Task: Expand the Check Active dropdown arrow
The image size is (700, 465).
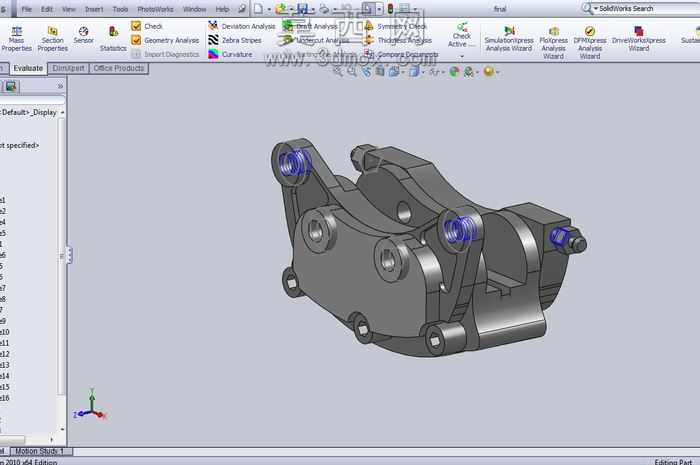Action: (x=462, y=56)
